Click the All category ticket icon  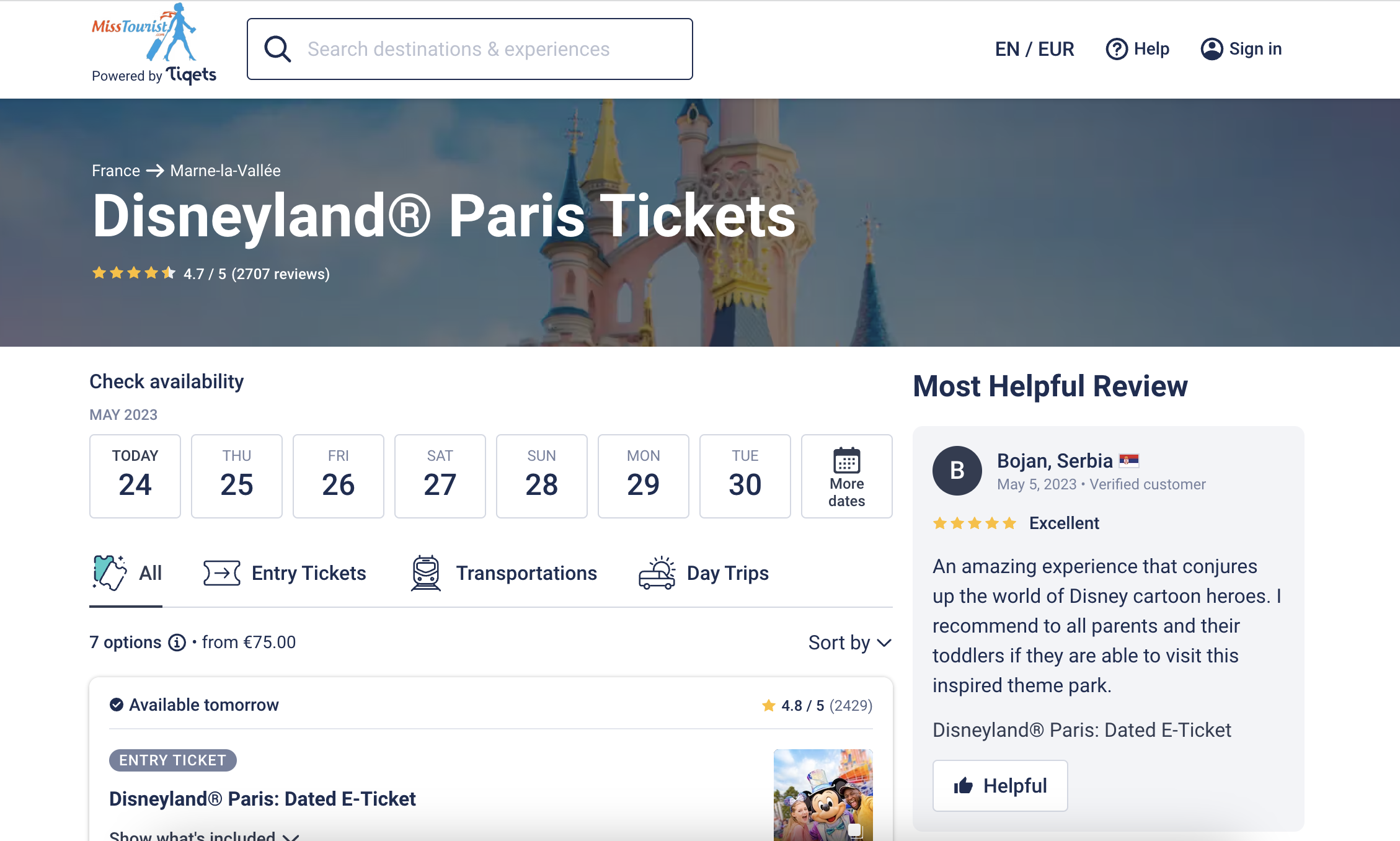point(110,572)
